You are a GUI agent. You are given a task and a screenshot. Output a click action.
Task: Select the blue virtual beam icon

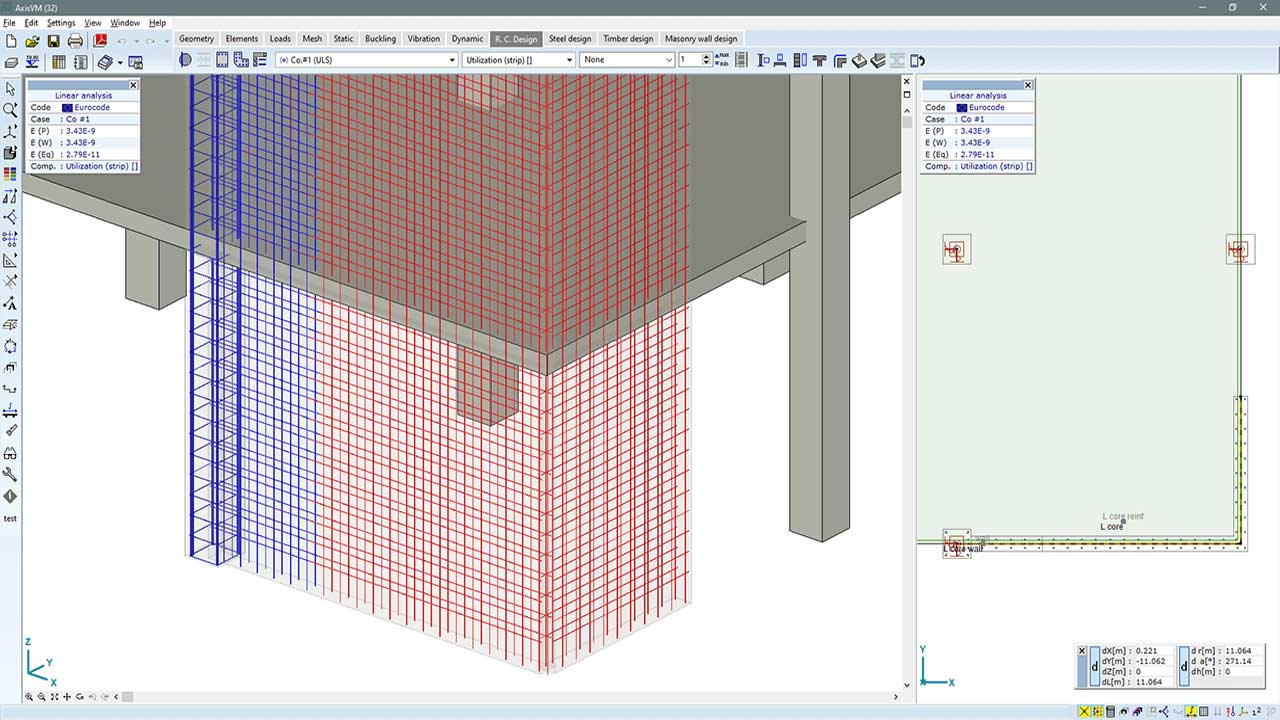click(11, 410)
